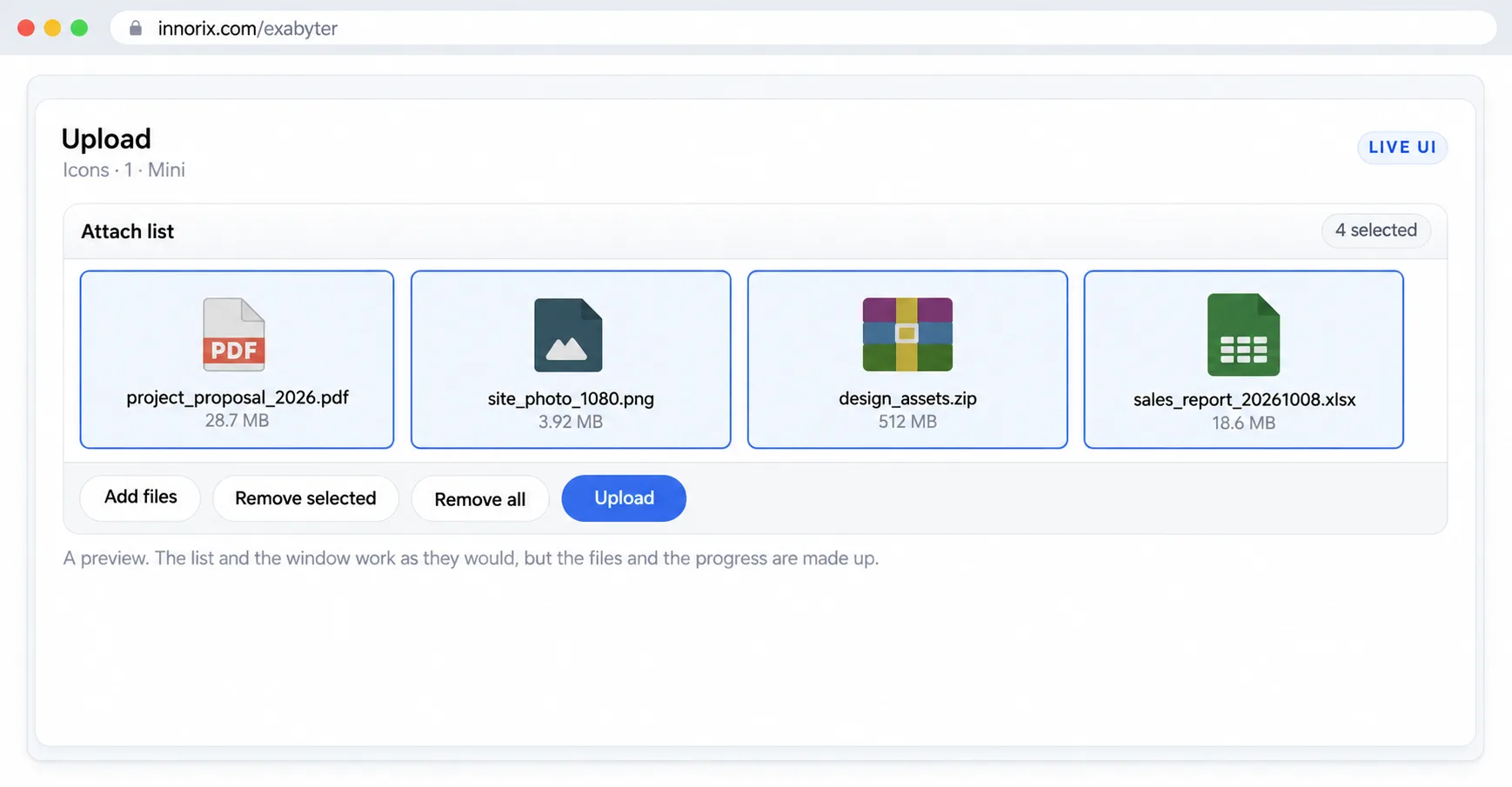Image resolution: width=1512 pixels, height=787 pixels.
Task: Select the design_assets.zip file name
Action: pyautogui.click(x=907, y=398)
